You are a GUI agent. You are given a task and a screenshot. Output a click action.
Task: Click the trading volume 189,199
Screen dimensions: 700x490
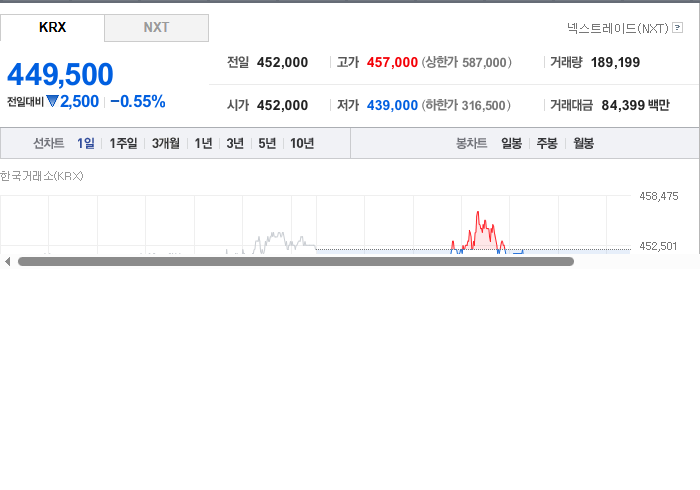tap(615, 62)
